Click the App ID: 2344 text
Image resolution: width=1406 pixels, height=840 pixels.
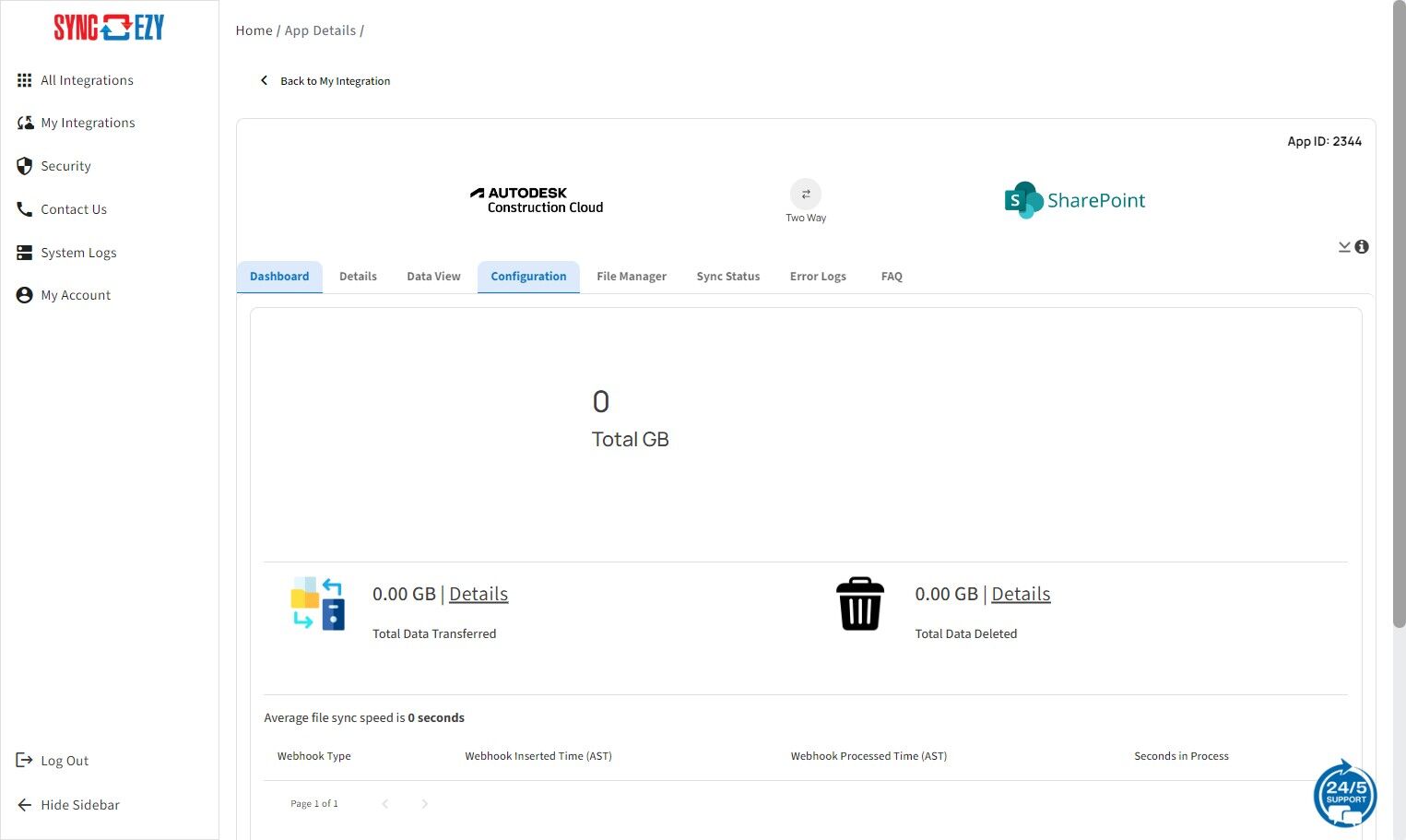[x=1324, y=141]
